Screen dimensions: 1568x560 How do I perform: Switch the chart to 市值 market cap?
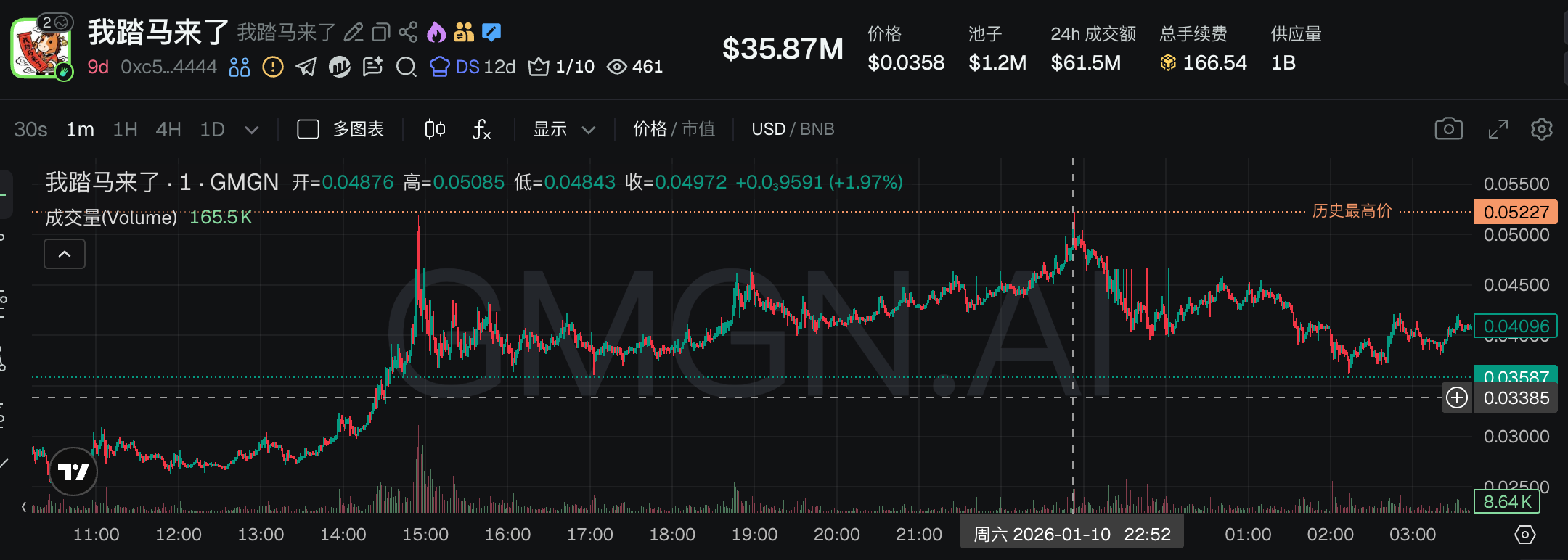[698, 129]
